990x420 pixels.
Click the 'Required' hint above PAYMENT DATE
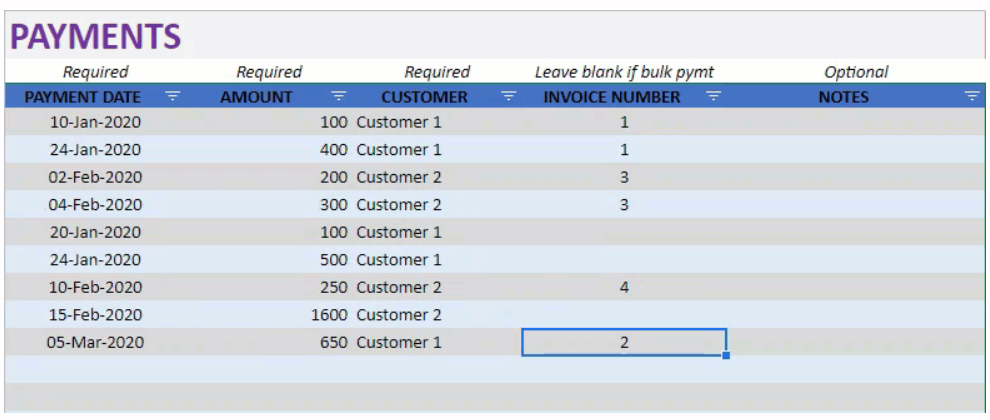pyautogui.click(x=95, y=72)
